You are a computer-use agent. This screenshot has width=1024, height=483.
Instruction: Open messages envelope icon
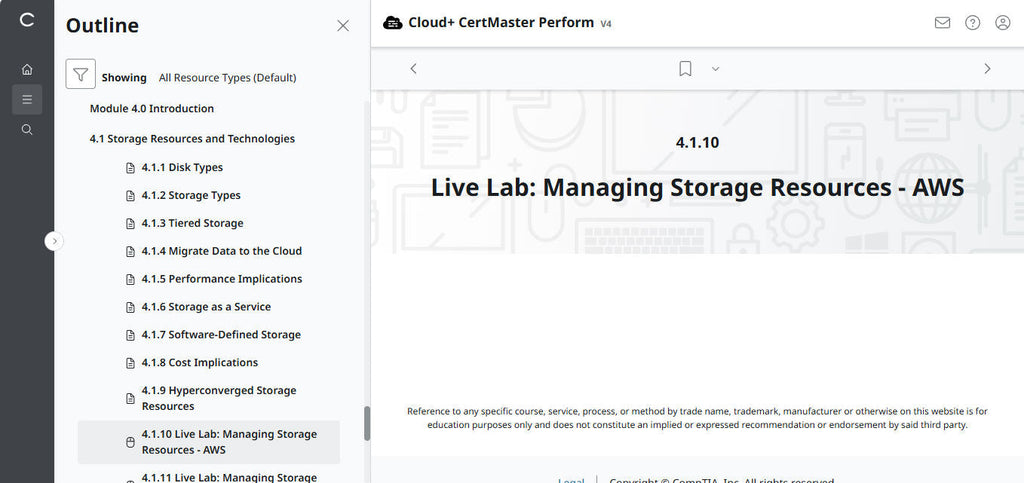point(942,23)
